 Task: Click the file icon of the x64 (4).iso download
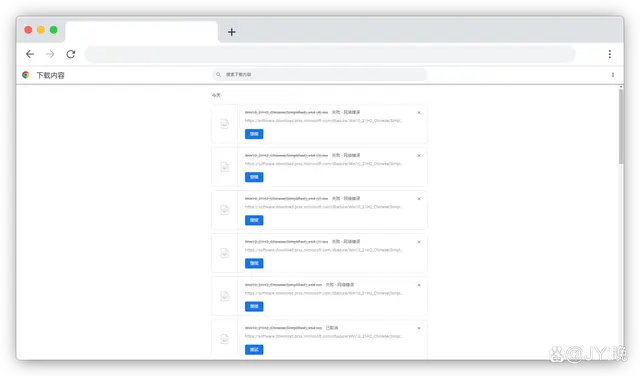tap(224, 124)
